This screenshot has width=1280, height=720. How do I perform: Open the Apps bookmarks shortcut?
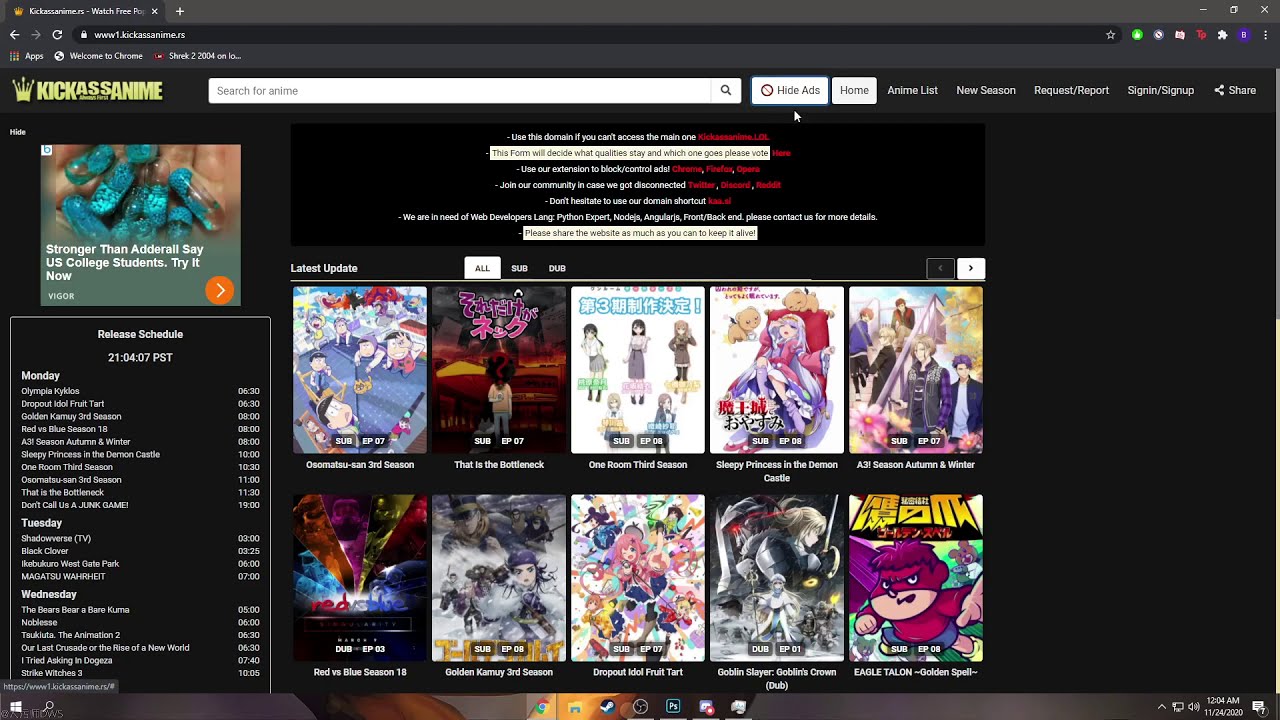click(x=28, y=56)
